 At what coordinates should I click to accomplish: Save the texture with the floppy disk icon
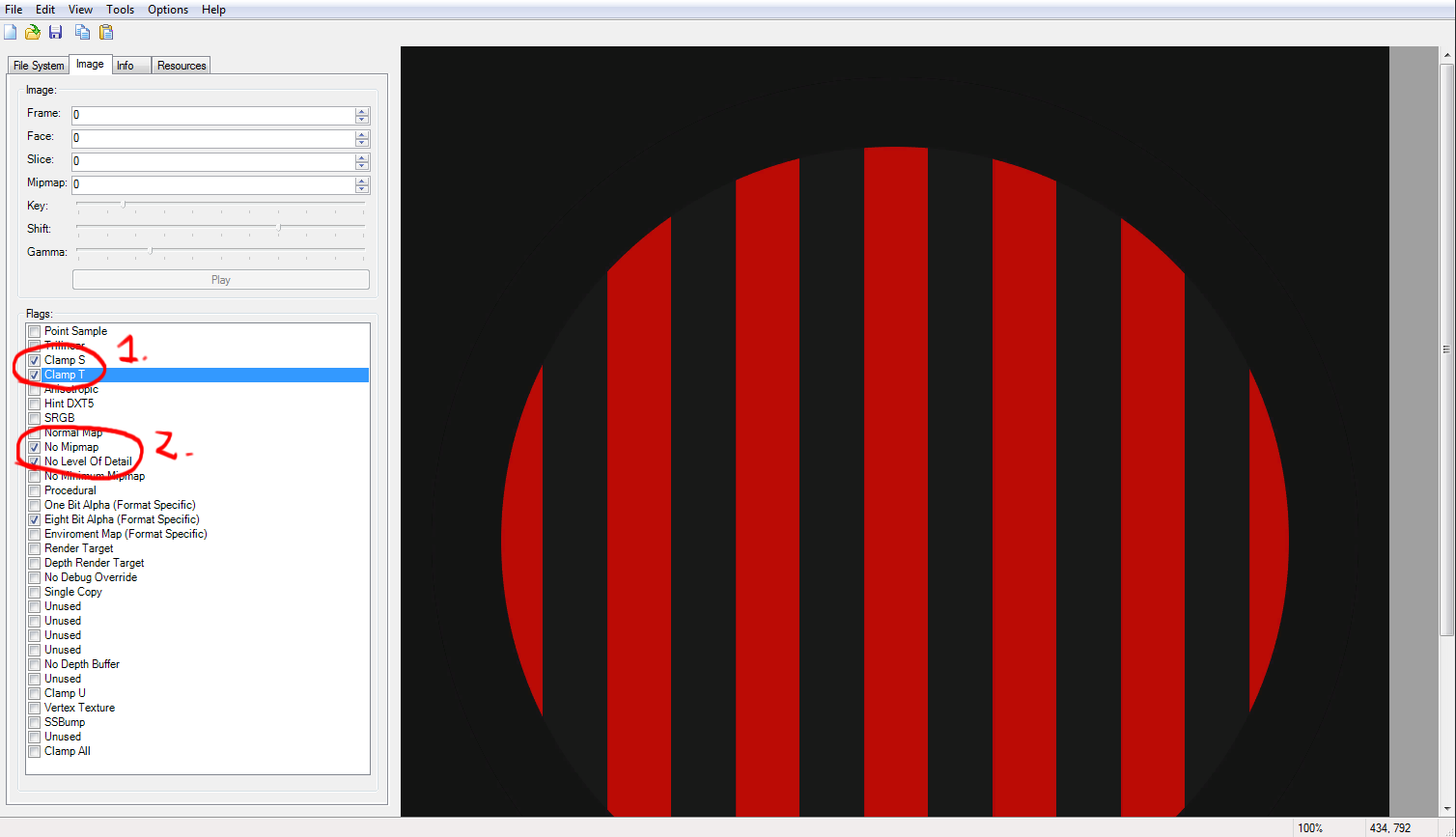click(x=56, y=32)
